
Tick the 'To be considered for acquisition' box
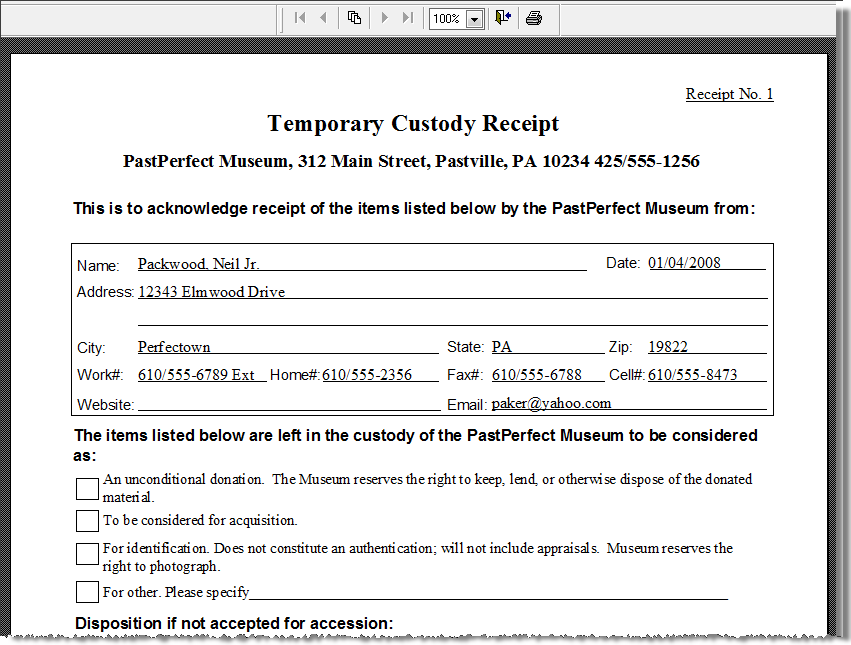coord(87,521)
